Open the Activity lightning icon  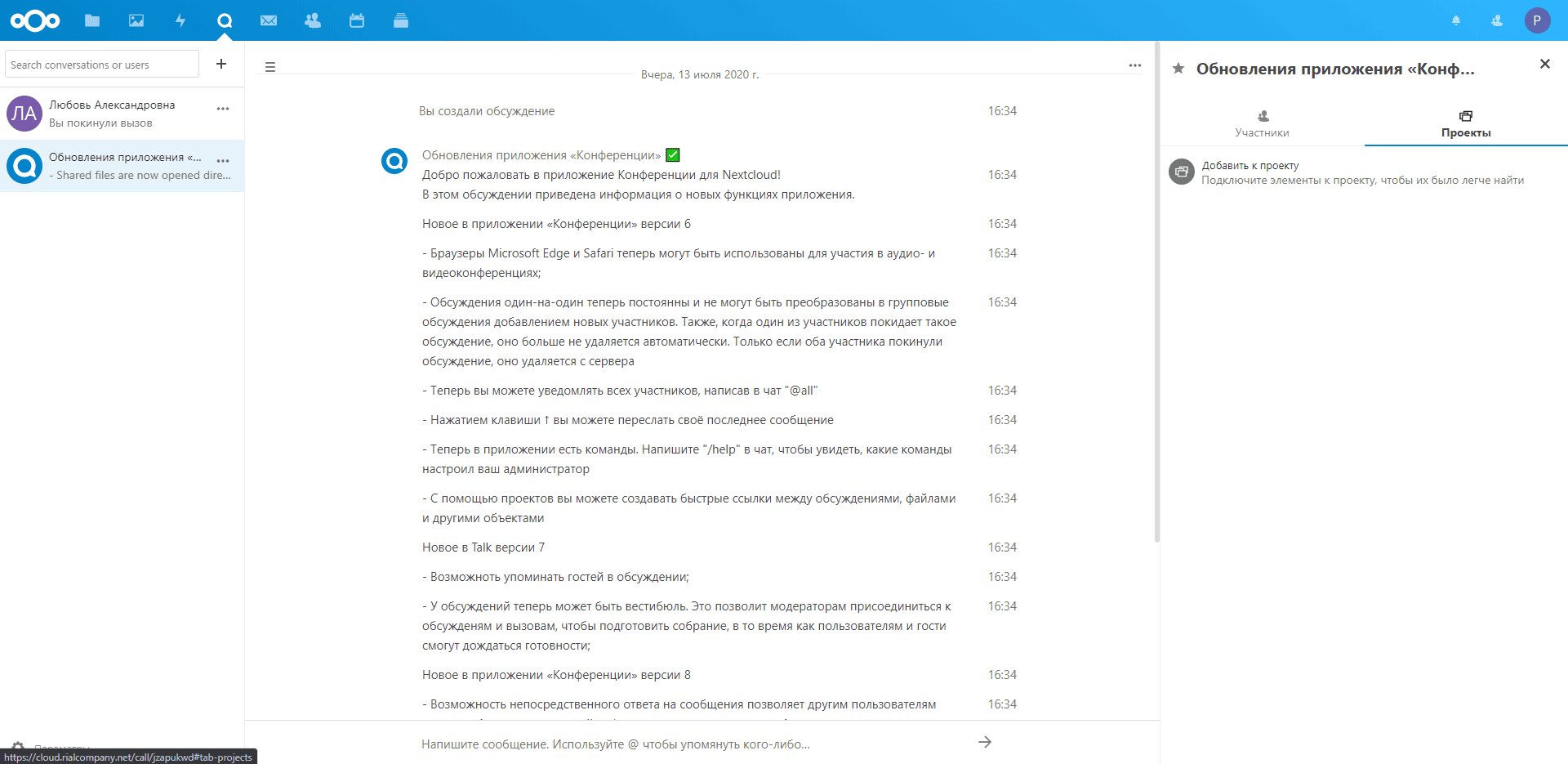pyautogui.click(x=180, y=20)
